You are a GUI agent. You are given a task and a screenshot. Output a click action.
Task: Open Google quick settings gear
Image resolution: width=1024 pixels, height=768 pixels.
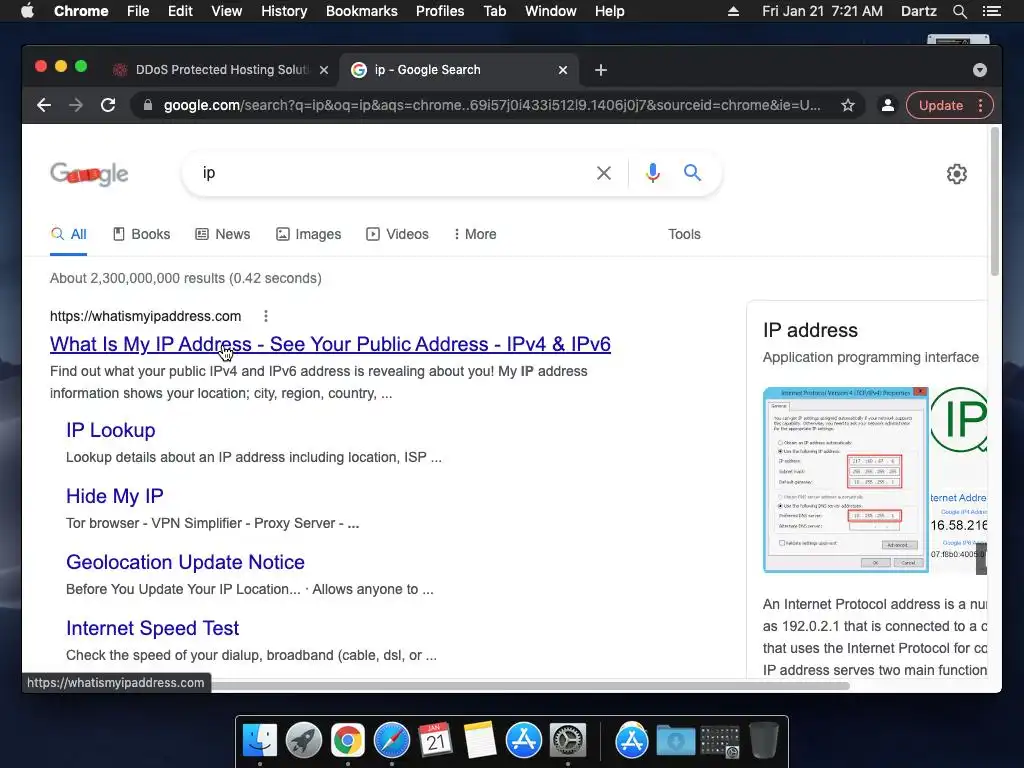(957, 174)
